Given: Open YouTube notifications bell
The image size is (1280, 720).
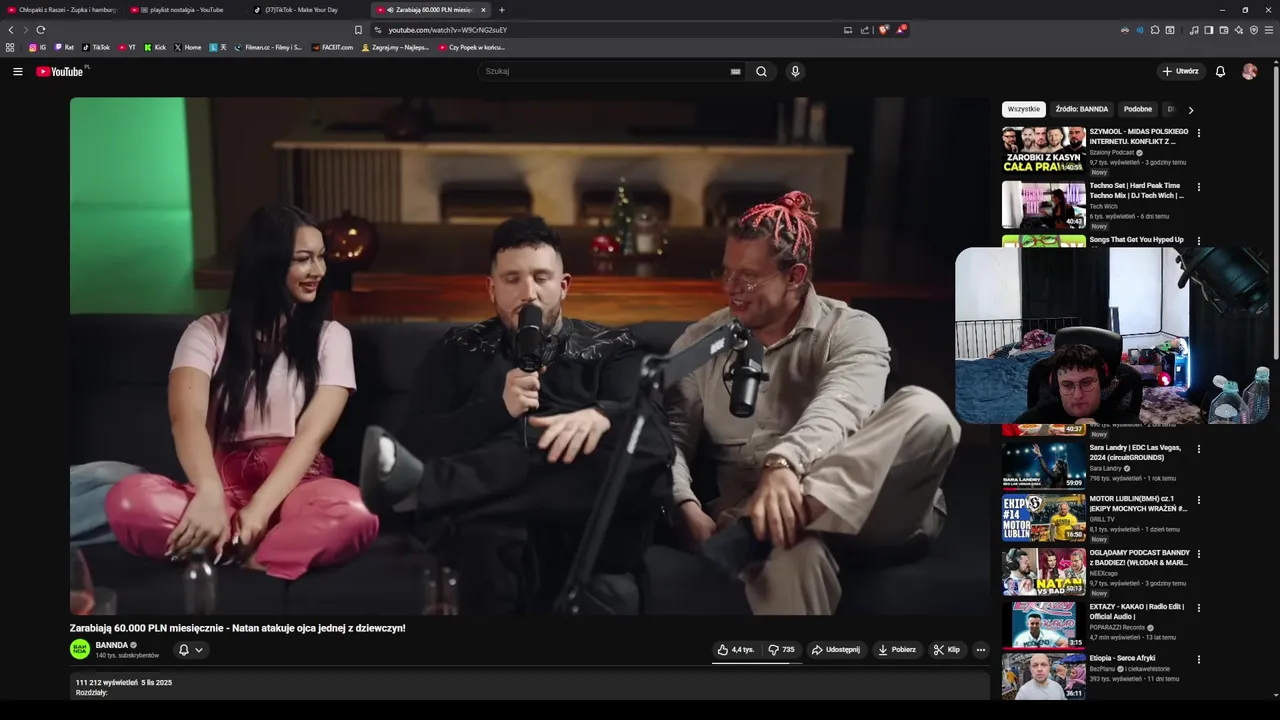Looking at the screenshot, I should click(x=1220, y=71).
